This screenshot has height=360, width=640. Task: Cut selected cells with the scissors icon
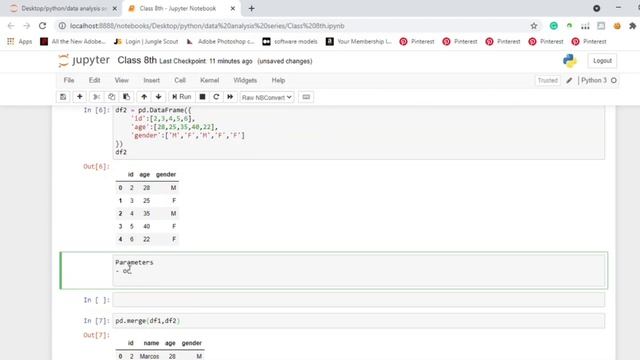point(97,97)
